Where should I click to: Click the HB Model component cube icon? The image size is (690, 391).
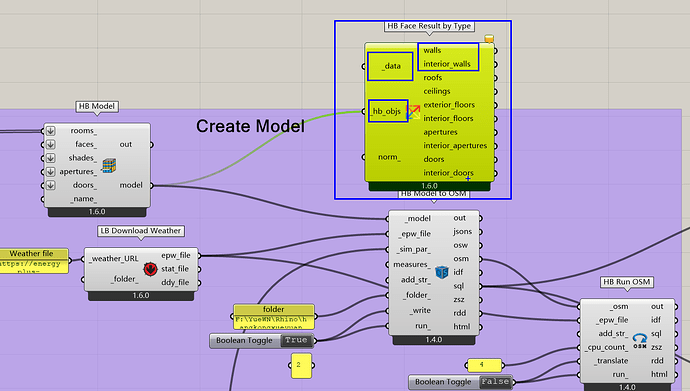coord(109,166)
